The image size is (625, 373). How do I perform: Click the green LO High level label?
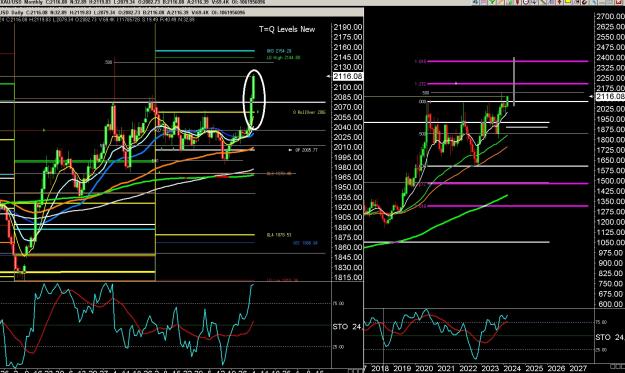coord(283,57)
